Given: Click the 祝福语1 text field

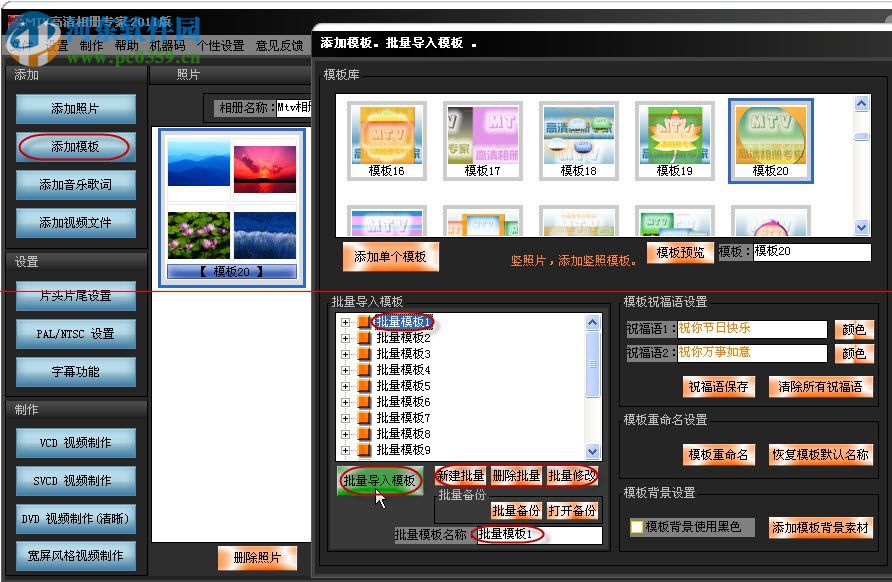Looking at the screenshot, I should 752,329.
